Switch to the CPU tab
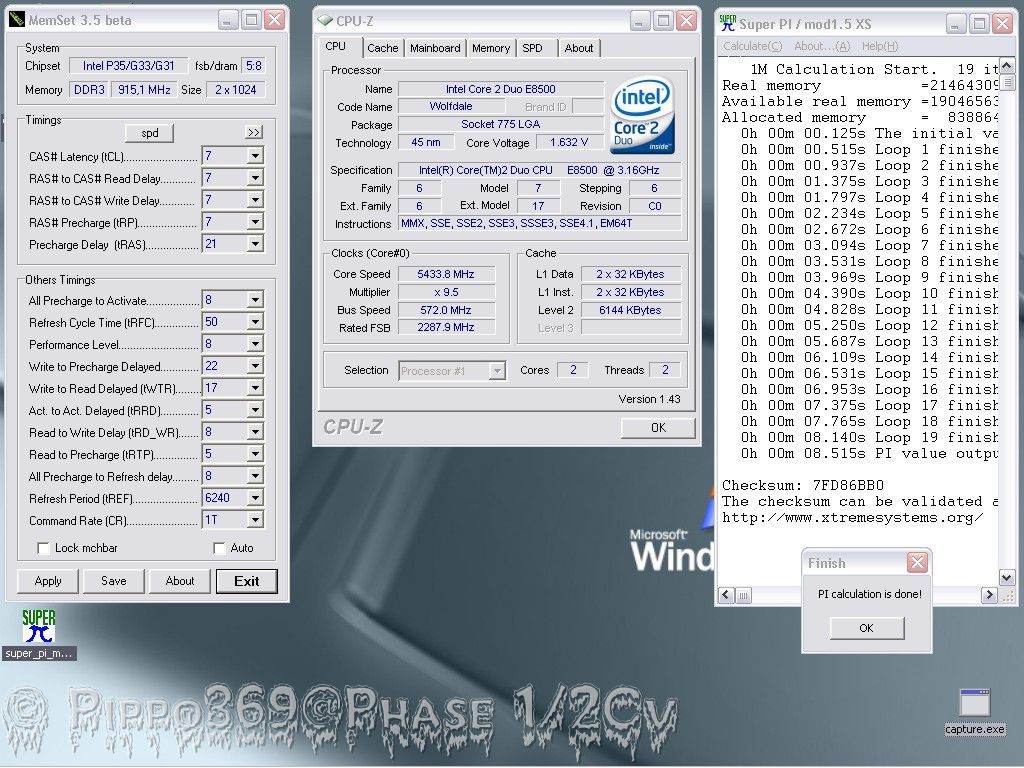The image size is (1024, 768). point(336,47)
